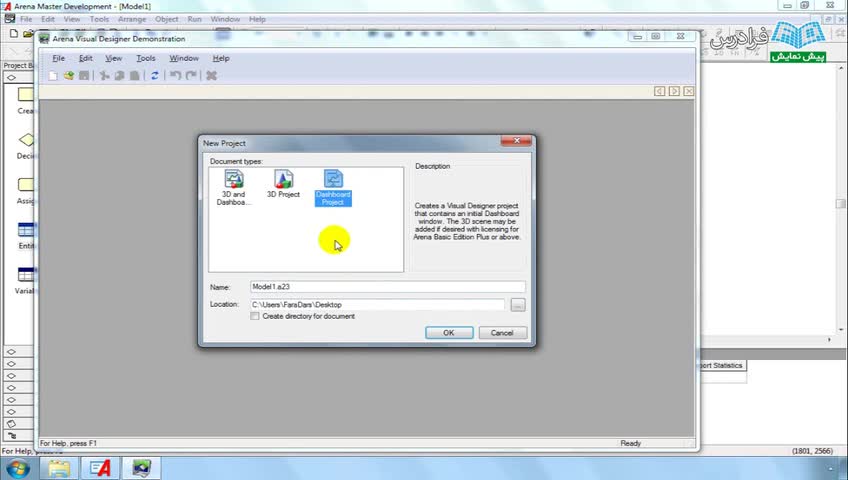Click the Open project icon in Visual Designer toolbar
Viewport: 848px width, 480px height.
[x=68, y=76]
